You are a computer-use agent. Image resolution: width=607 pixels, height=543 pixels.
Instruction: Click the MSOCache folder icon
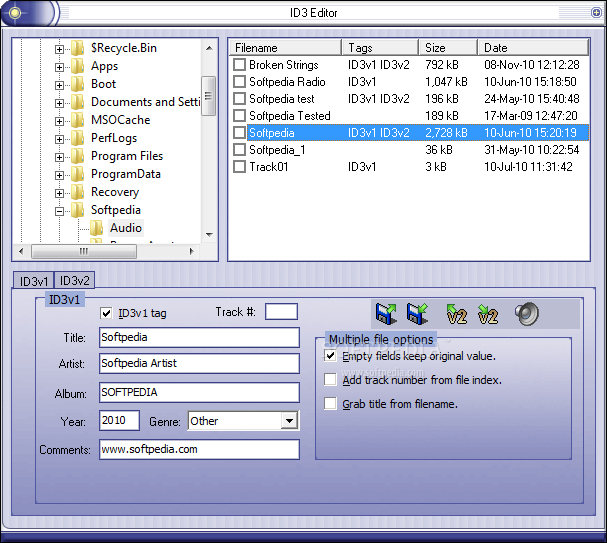point(78,120)
